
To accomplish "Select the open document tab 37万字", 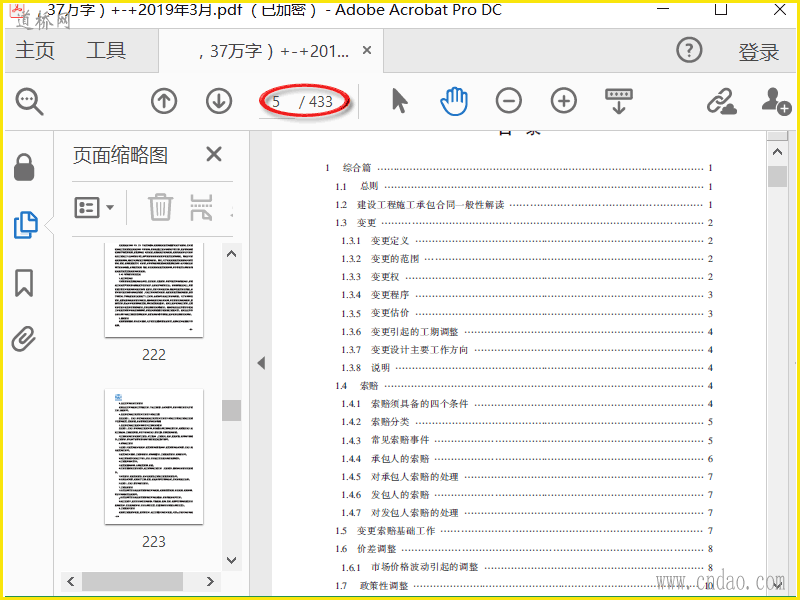I will [273, 51].
